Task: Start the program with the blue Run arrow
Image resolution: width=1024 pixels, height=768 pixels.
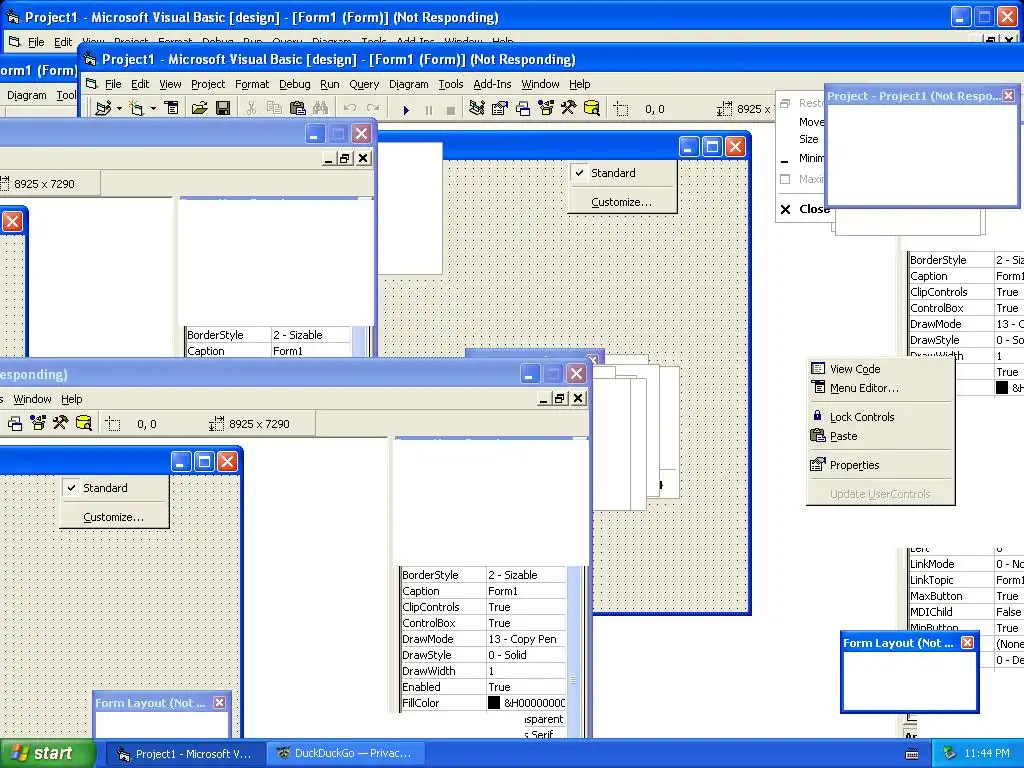Action: [406, 110]
